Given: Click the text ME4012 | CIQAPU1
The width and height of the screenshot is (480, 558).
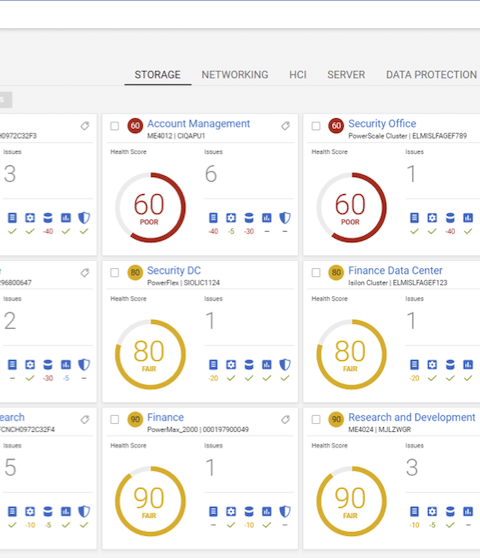Looking at the screenshot, I should 176,136.
